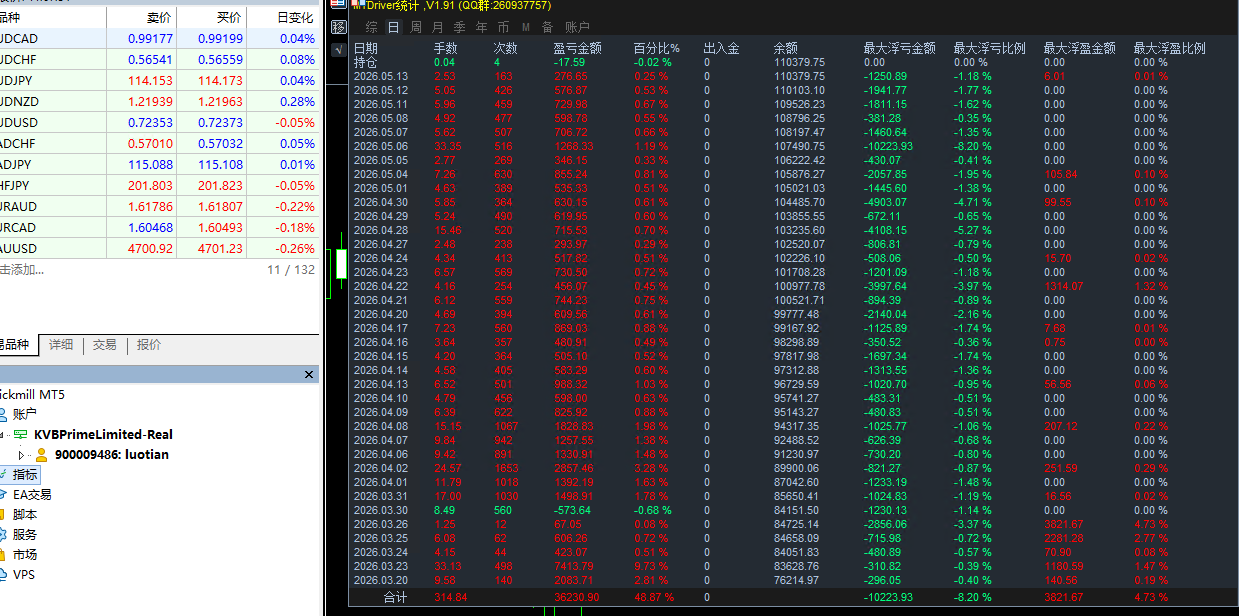Select the 2026.05.13 date row

[381, 76]
